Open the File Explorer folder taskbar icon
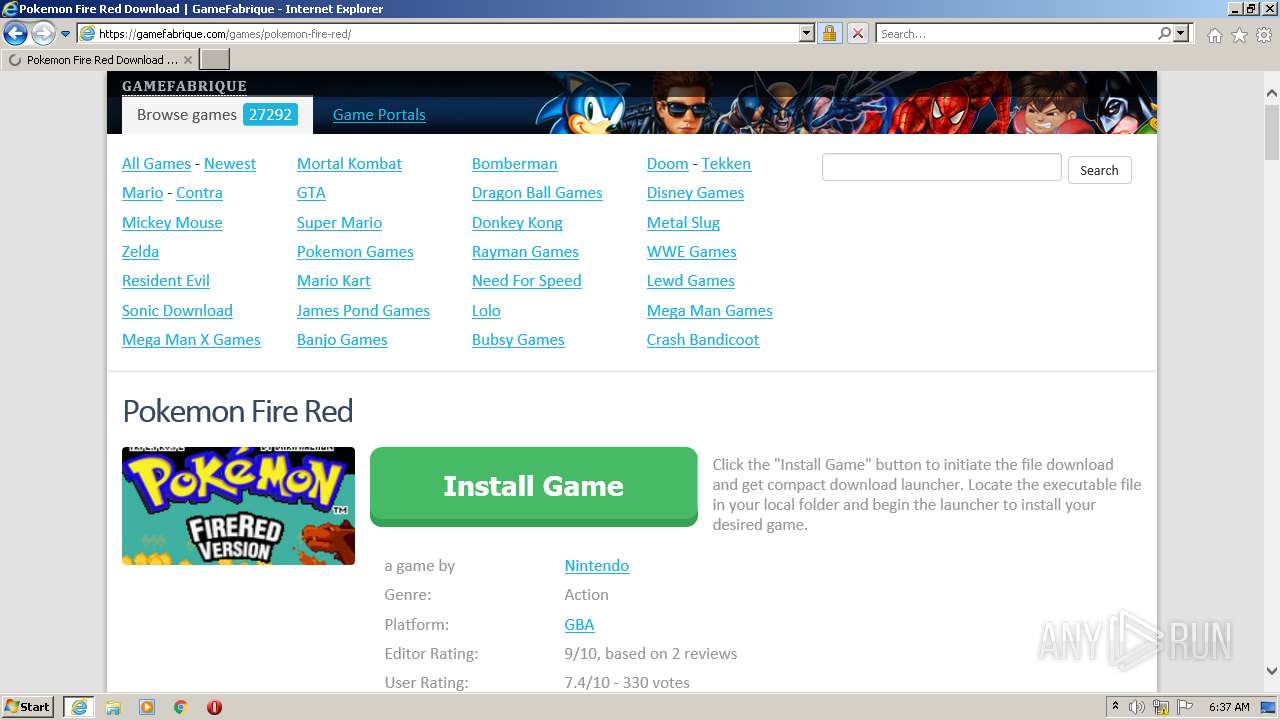Image resolution: width=1280 pixels, height=720 pixels. coord(113,707)
